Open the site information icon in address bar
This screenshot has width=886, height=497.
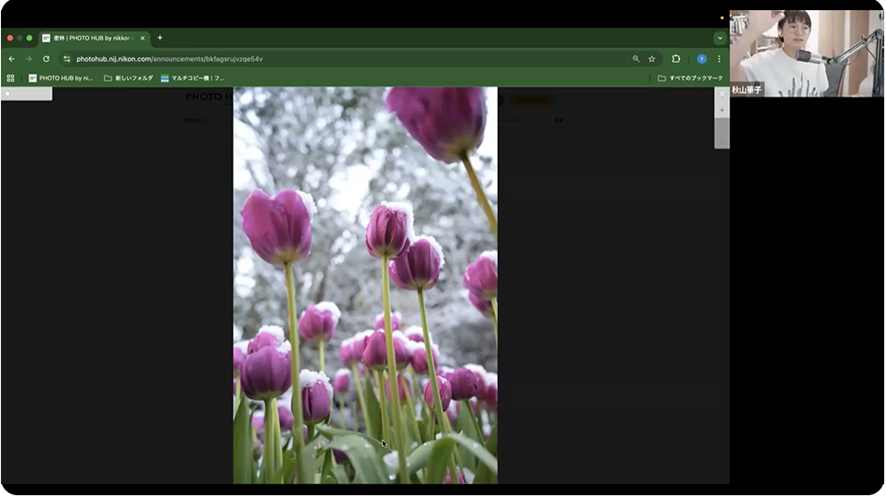click(67, 59)
